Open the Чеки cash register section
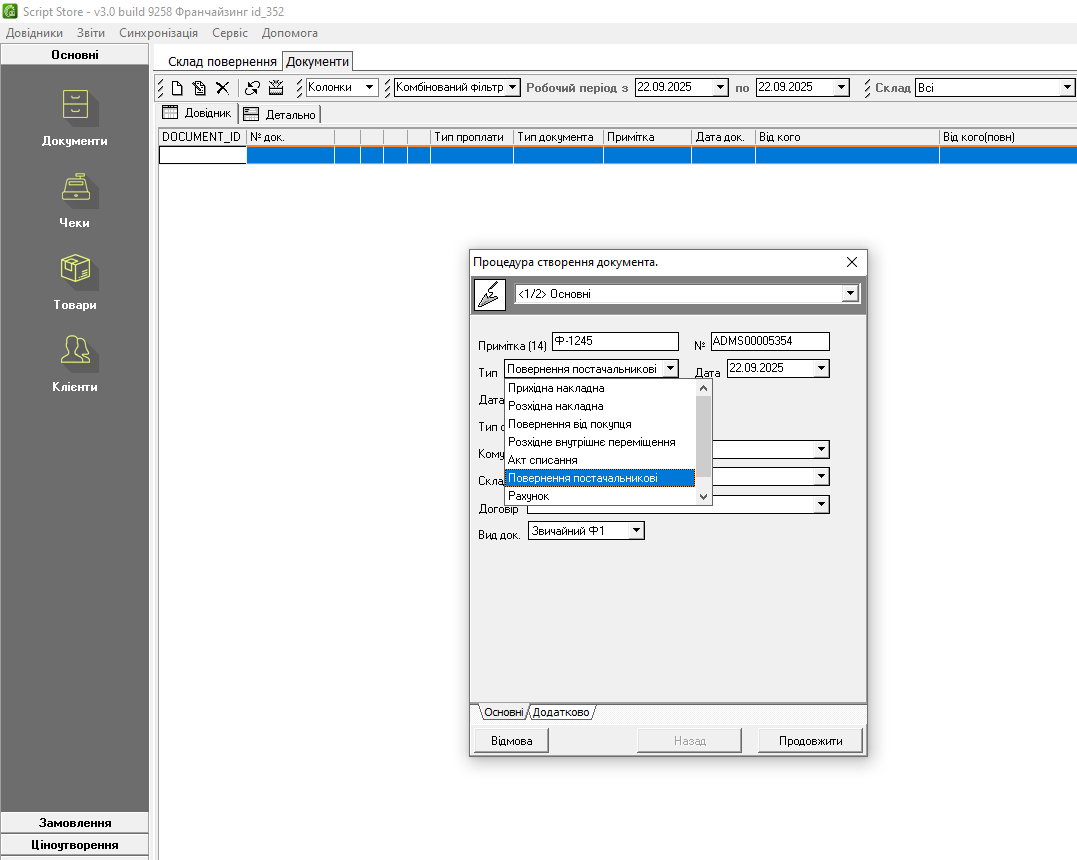The height and width of the screenshot is (860, 1077). (x=74, y=199)
